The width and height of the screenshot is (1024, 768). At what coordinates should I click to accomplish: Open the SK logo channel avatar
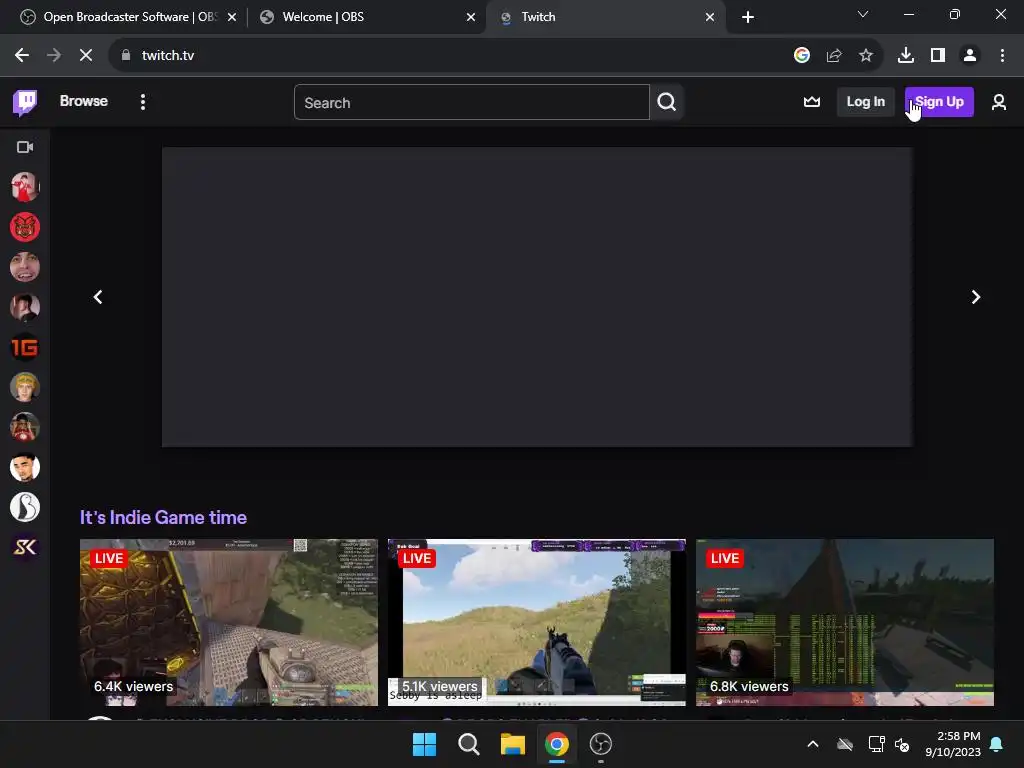point(25,547)
